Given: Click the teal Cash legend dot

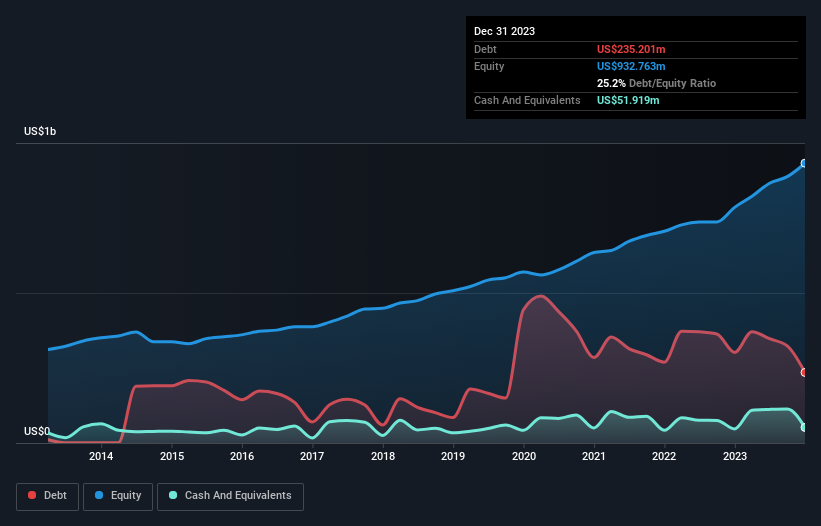Looking at the screenshot, I should 173,495.
